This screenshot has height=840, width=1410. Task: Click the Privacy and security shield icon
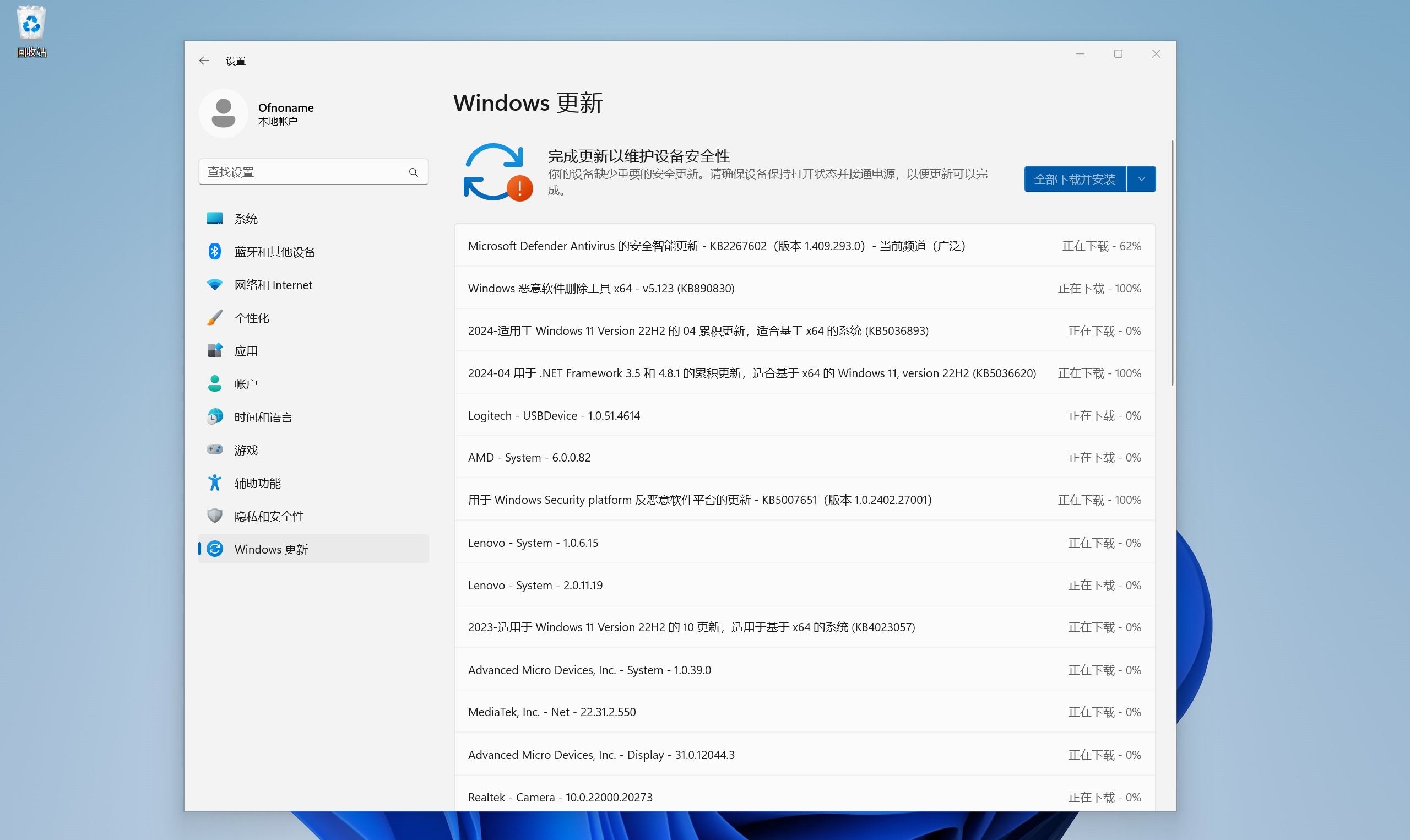[214, 516]
